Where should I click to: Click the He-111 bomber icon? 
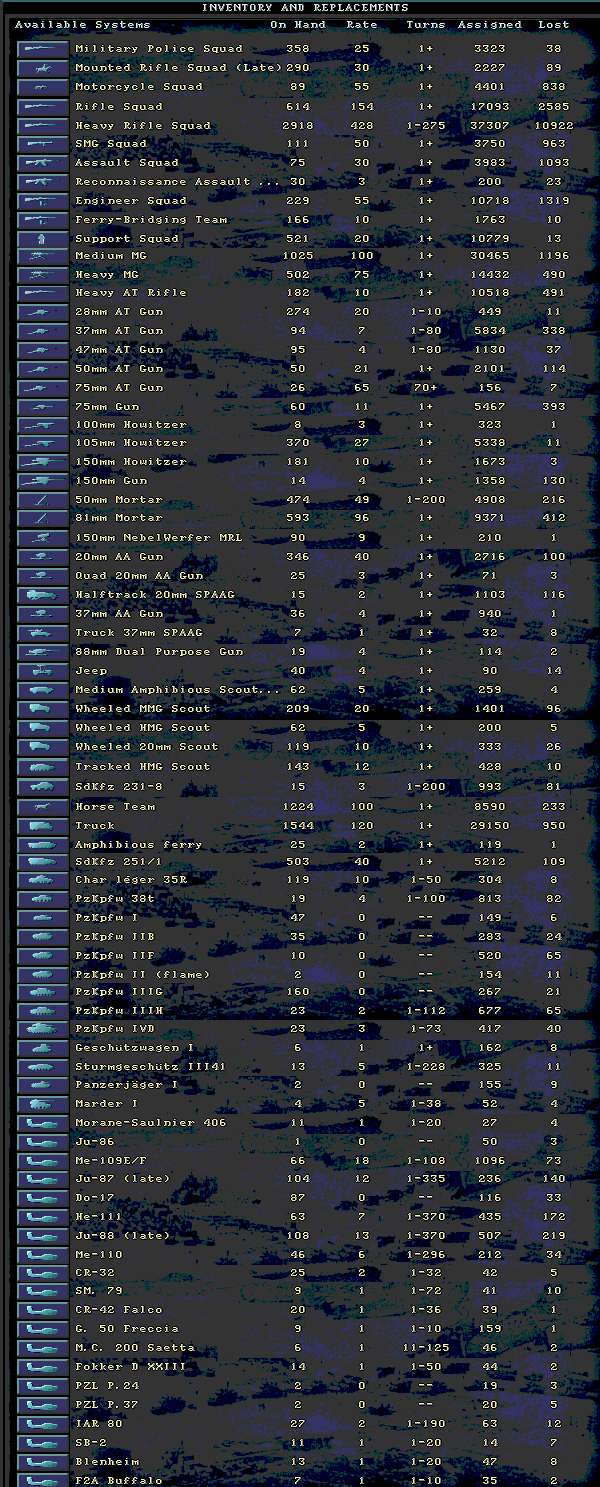click(x=43, y=1216)
